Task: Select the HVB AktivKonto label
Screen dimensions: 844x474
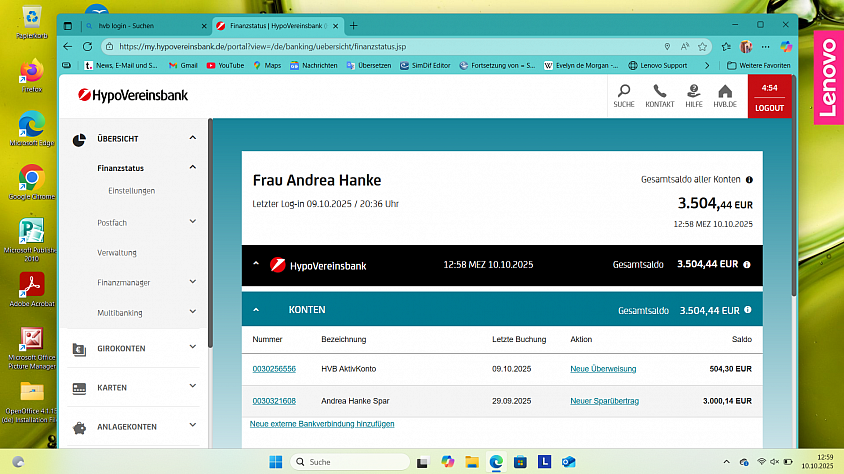Action: [x=349, y=369]
